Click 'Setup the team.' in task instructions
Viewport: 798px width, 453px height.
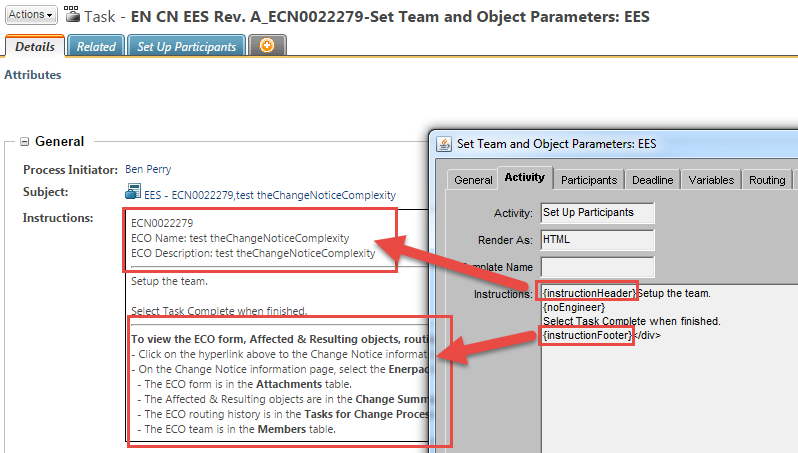[x=169, y=281]
